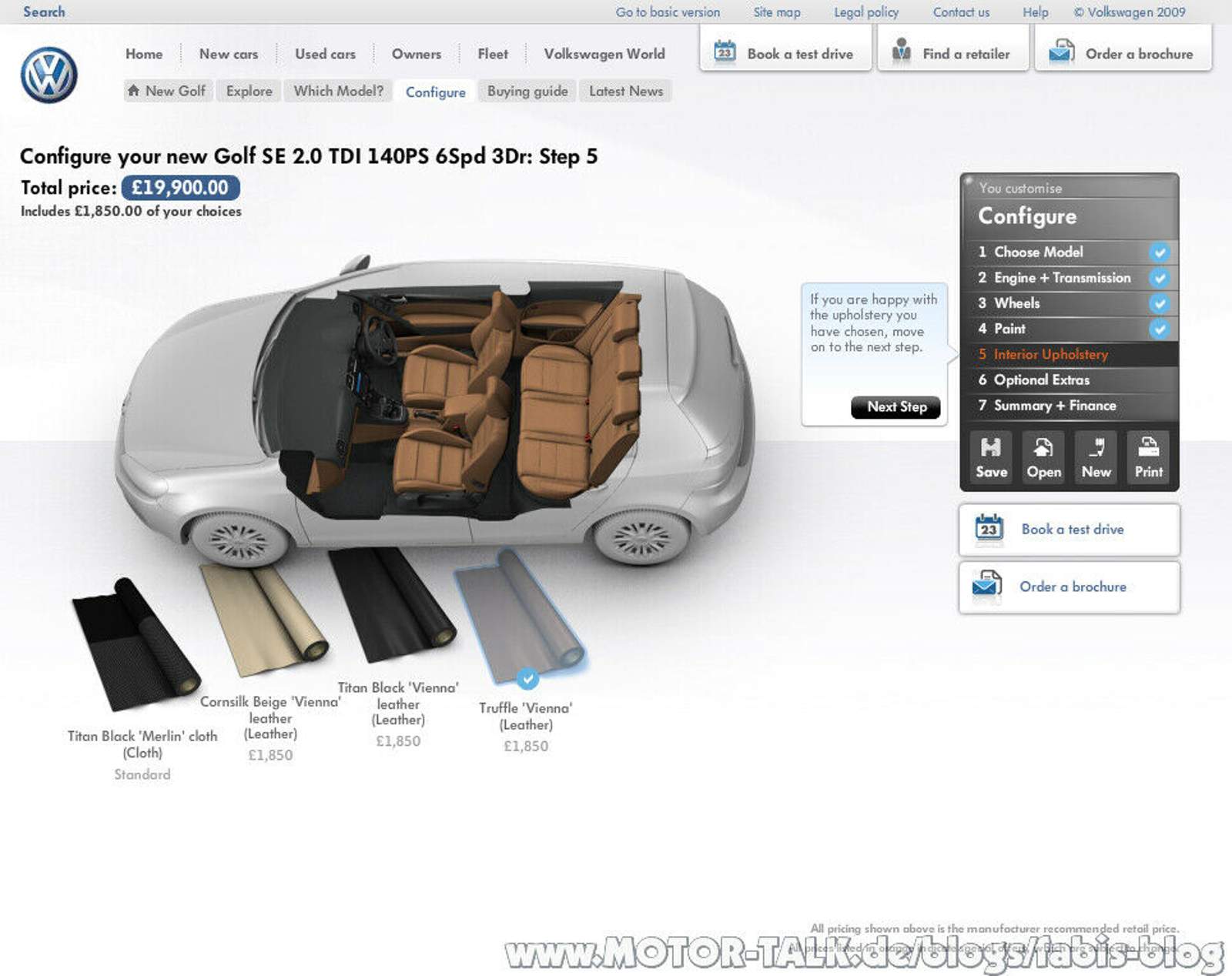Screen dimensions: 1232x976
Task: Click sidebar Order a brochure link
Action: 1070,587
